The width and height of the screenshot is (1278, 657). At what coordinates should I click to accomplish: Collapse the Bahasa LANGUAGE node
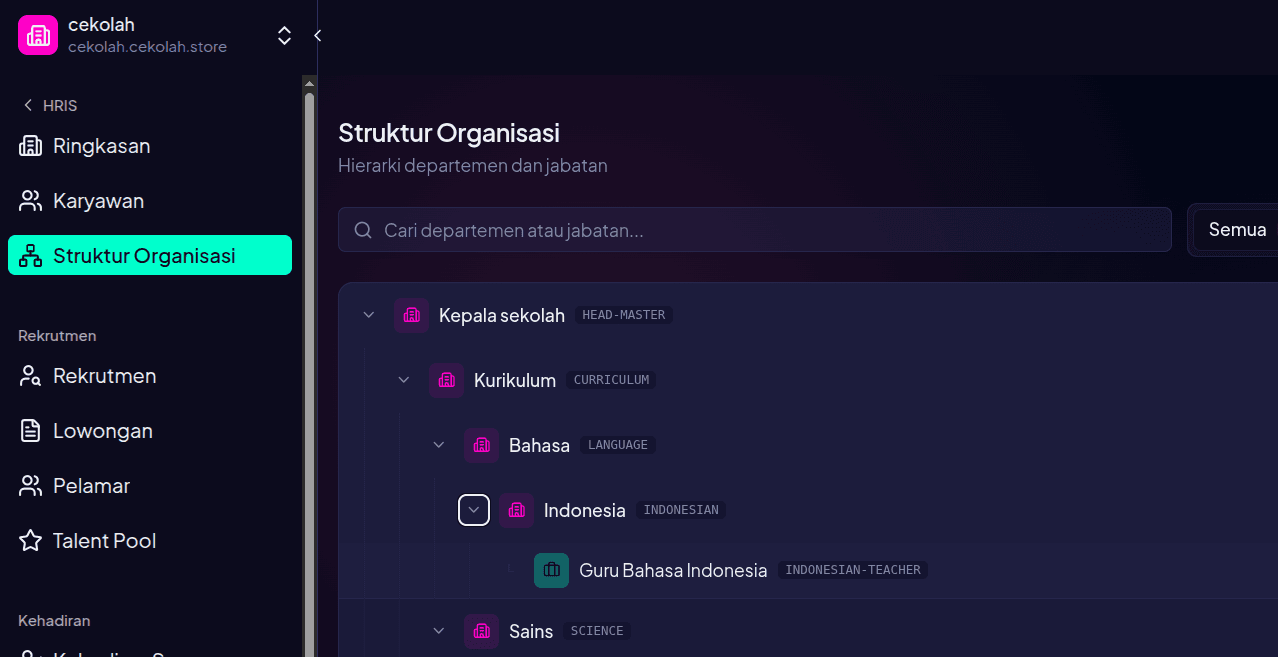click(438, 444)
